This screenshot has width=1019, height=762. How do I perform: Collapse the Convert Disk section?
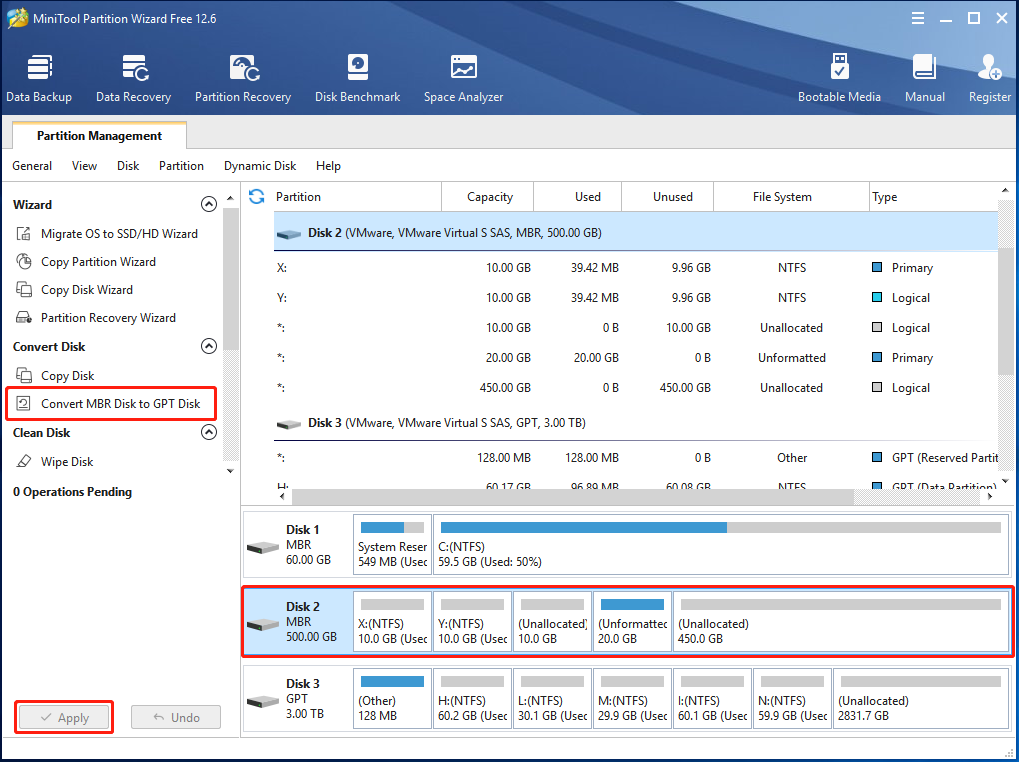pyautogui.click(x=209, y=346)
